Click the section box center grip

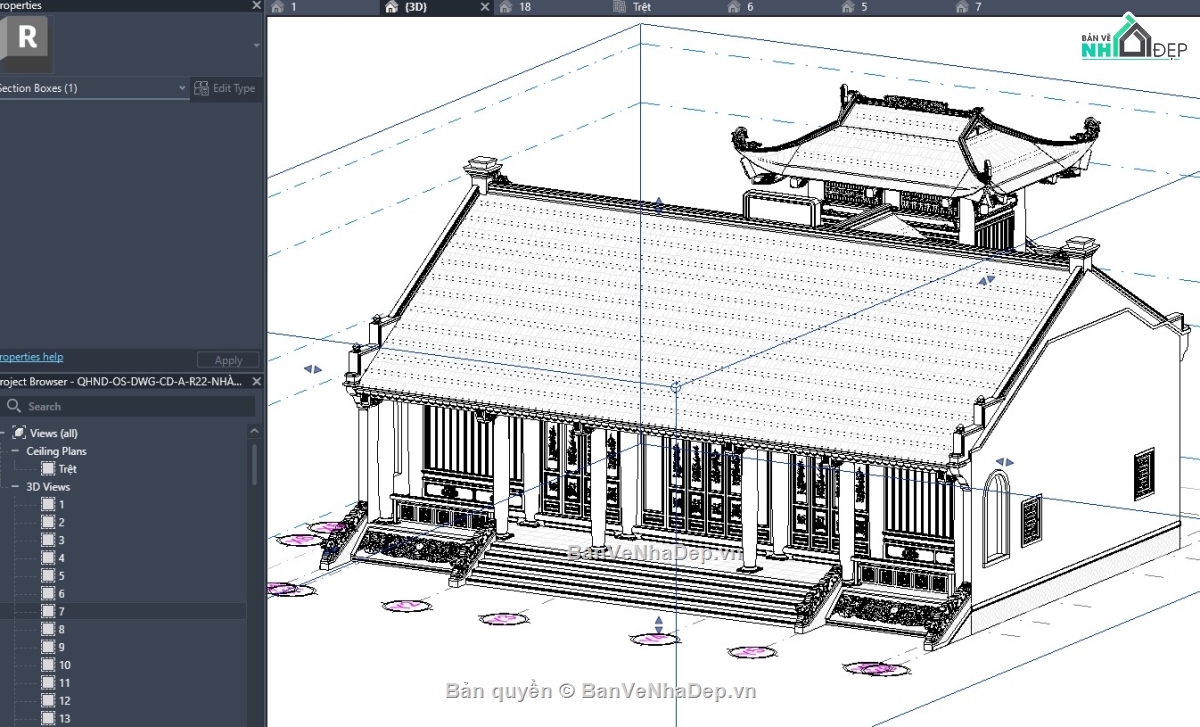point(675,386)
